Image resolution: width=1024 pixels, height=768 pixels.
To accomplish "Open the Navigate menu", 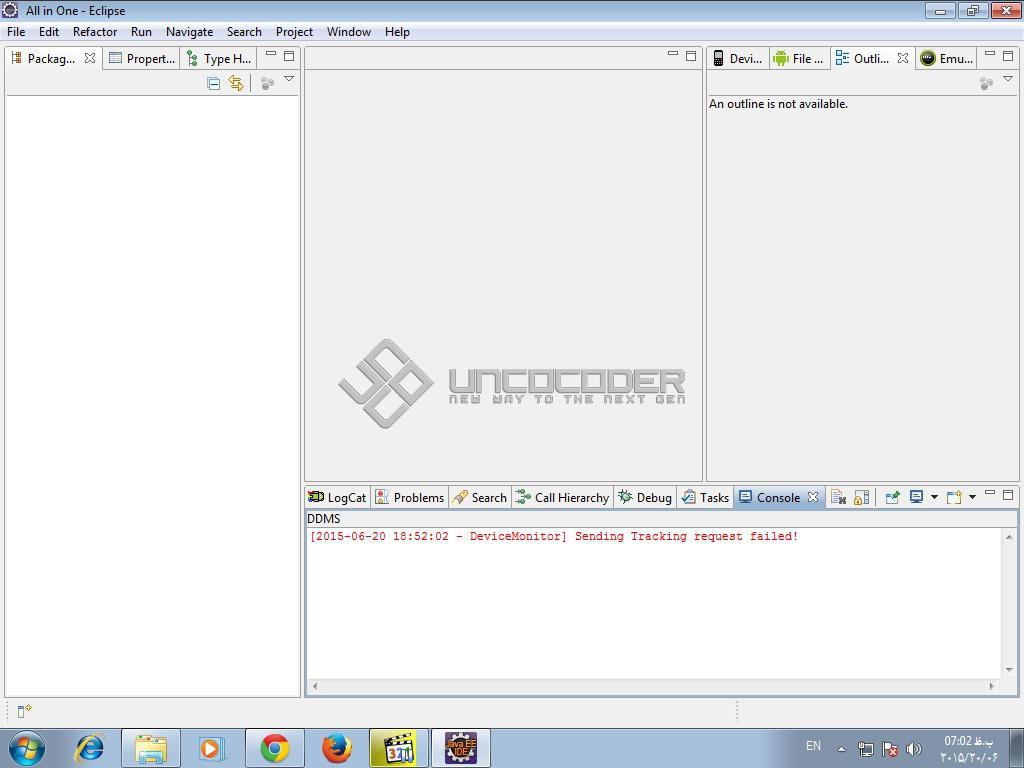I will pyautogui.click(x=189, y=31).
